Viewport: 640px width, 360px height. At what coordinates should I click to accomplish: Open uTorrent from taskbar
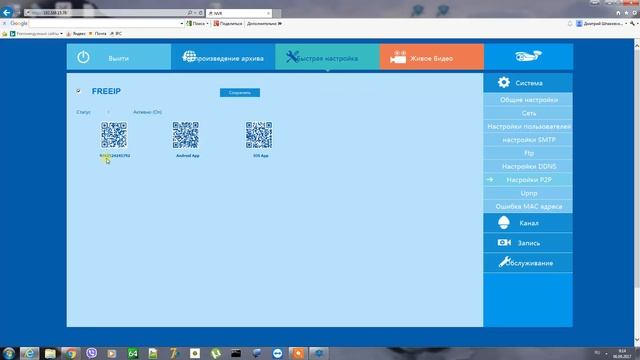[216, 353]
